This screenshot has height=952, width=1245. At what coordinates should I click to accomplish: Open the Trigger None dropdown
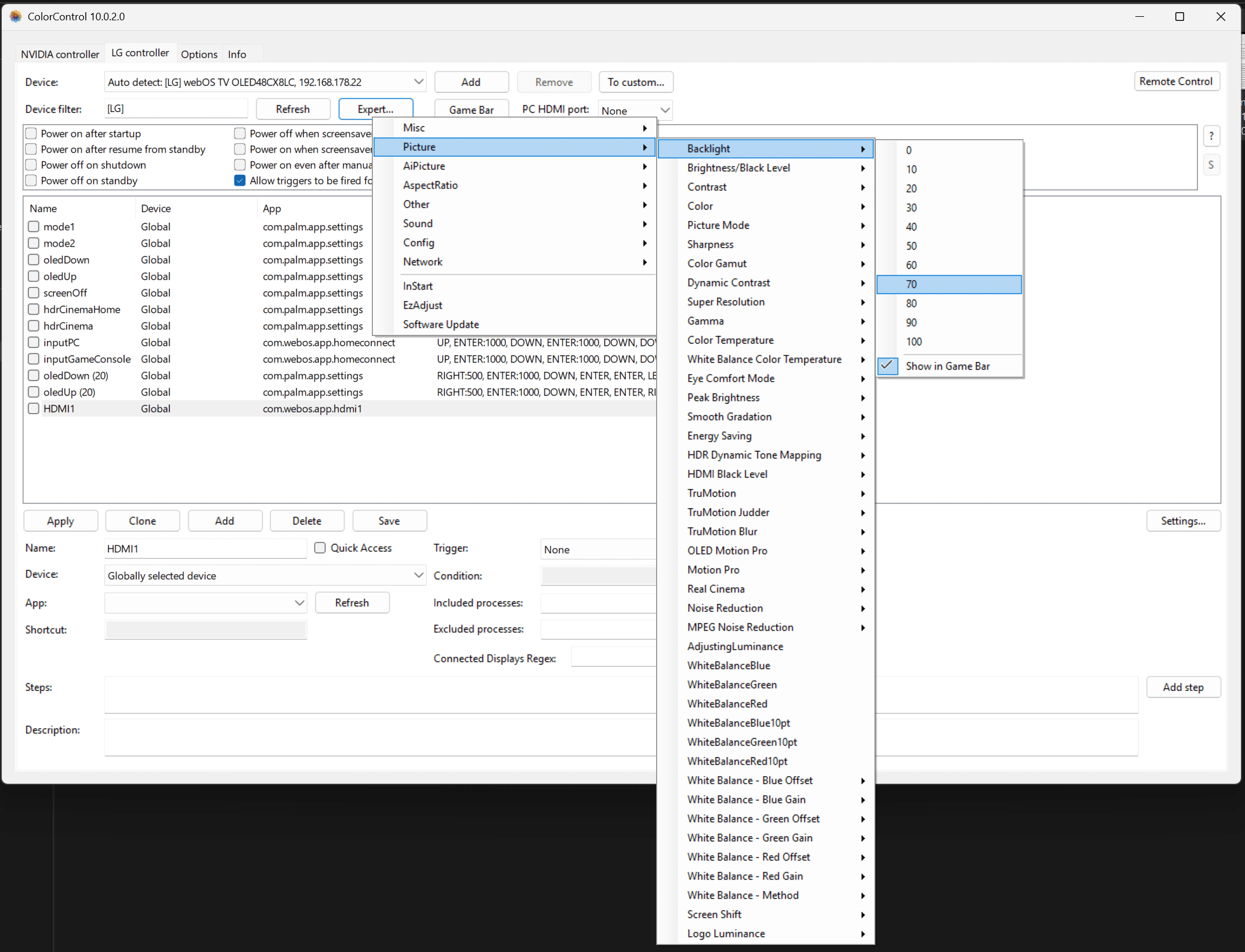point(599,549)
